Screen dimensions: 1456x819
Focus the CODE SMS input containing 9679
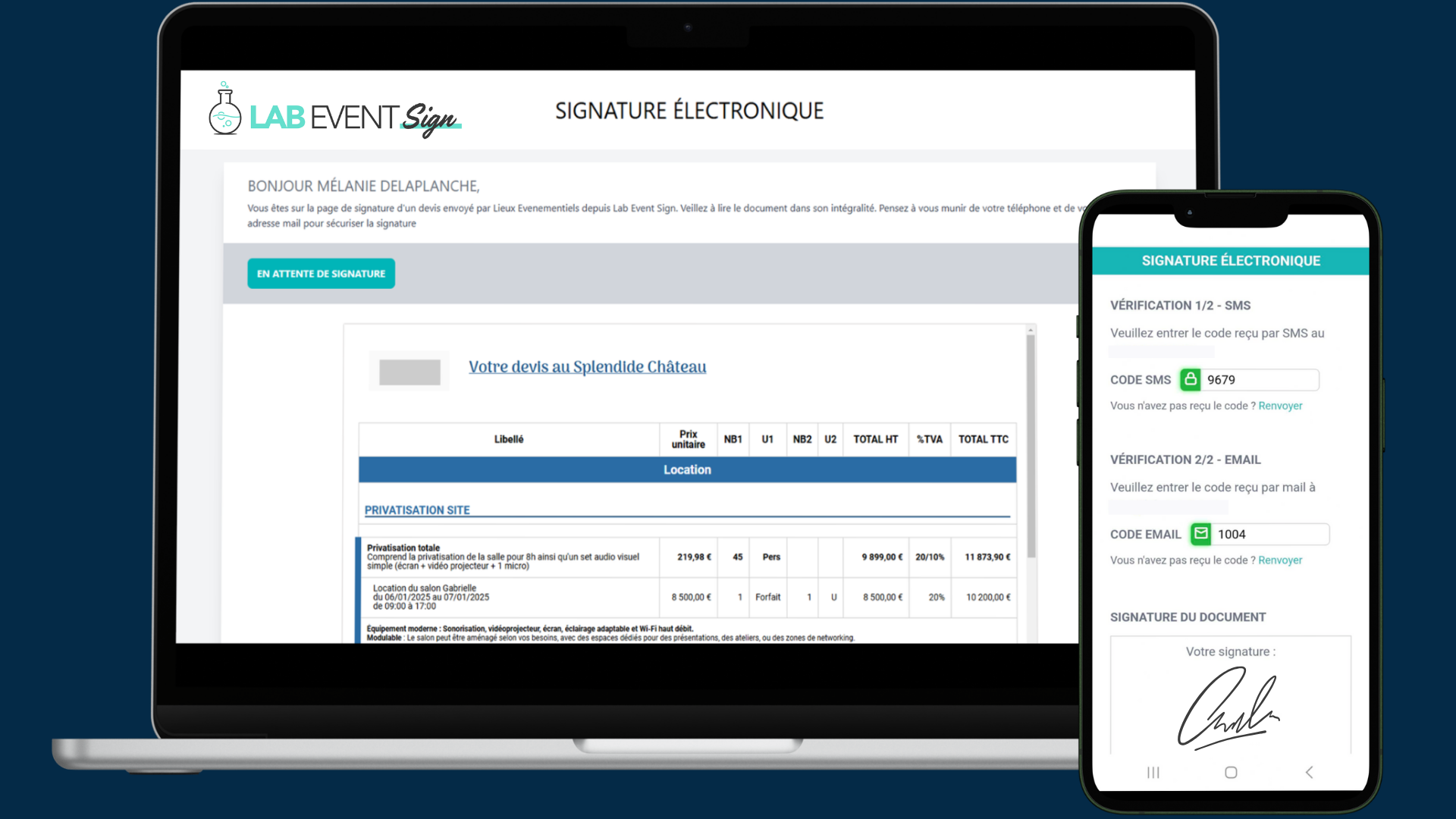click(x=1259, y=380)
